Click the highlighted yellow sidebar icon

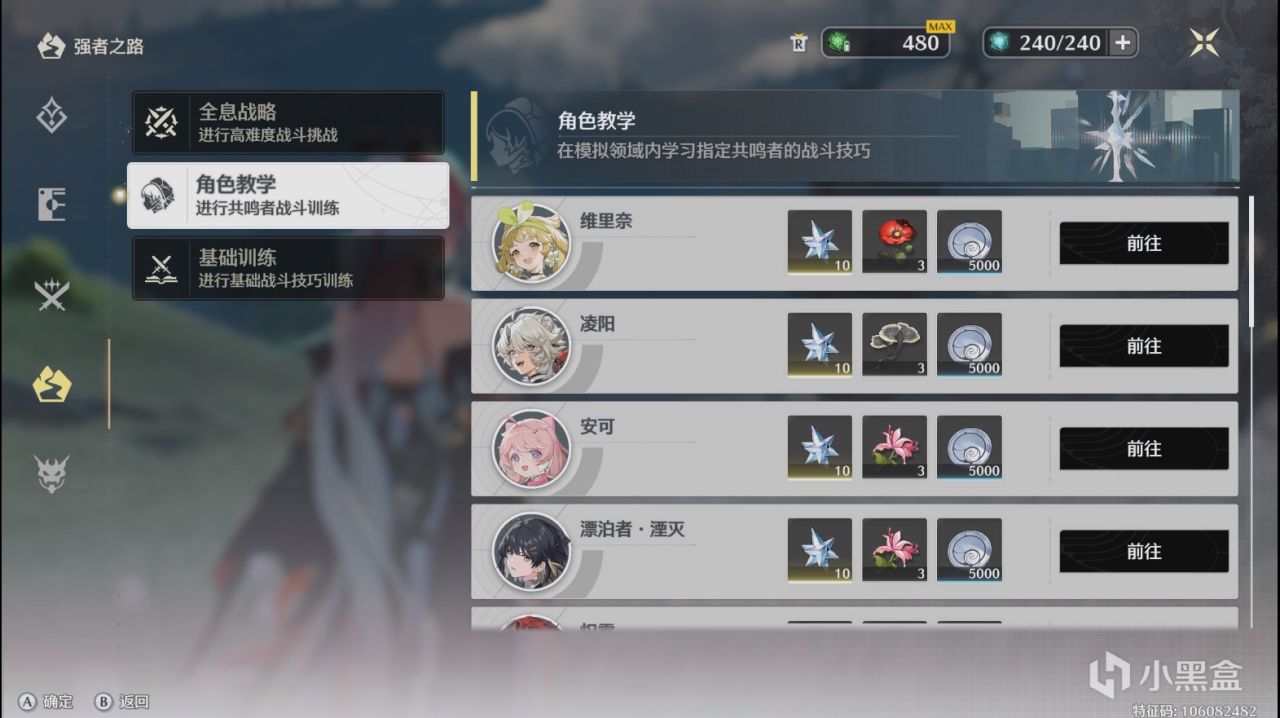[x=51, y=384]
